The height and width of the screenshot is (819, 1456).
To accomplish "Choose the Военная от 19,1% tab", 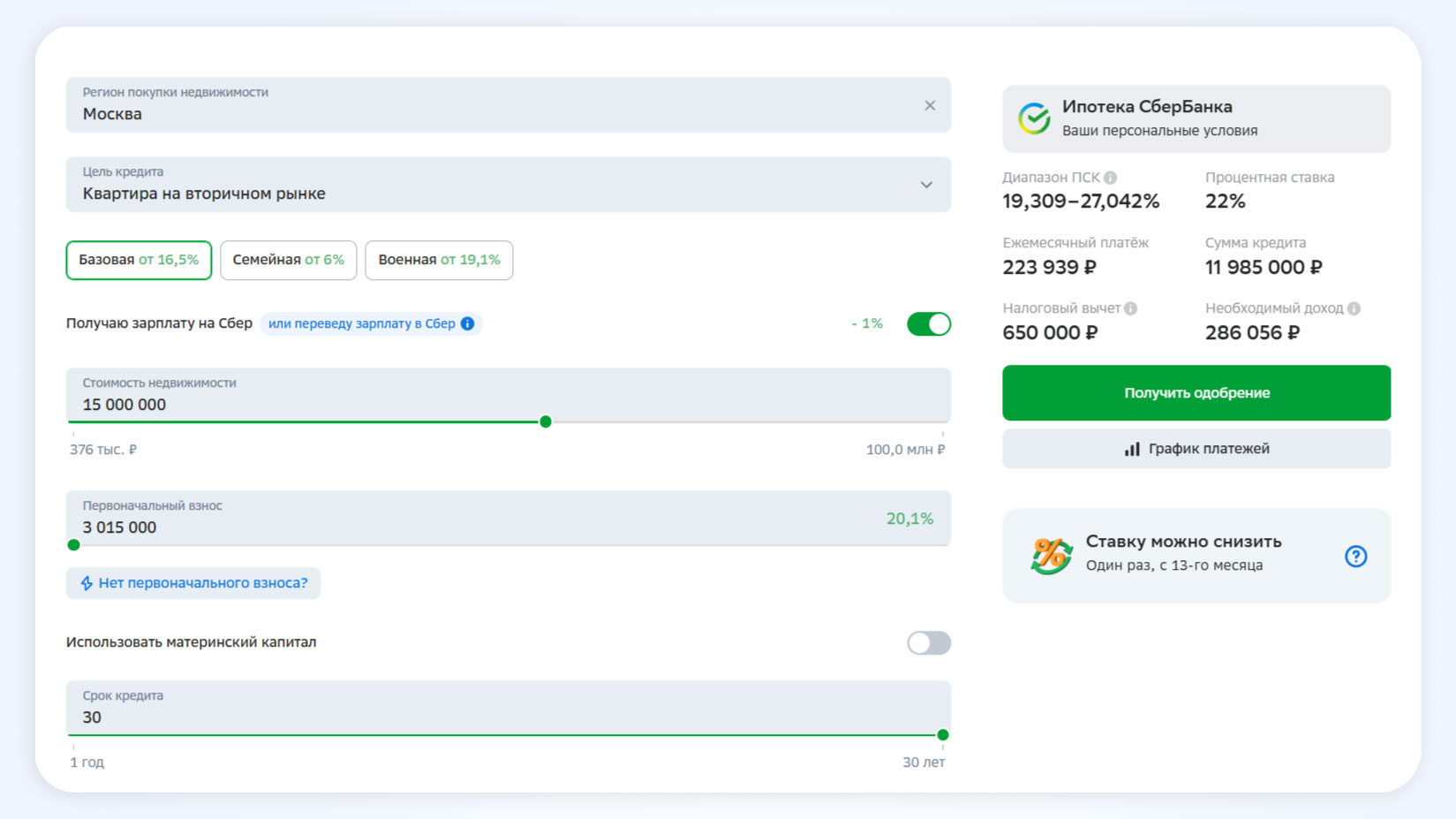I will (x=439, y=260).
